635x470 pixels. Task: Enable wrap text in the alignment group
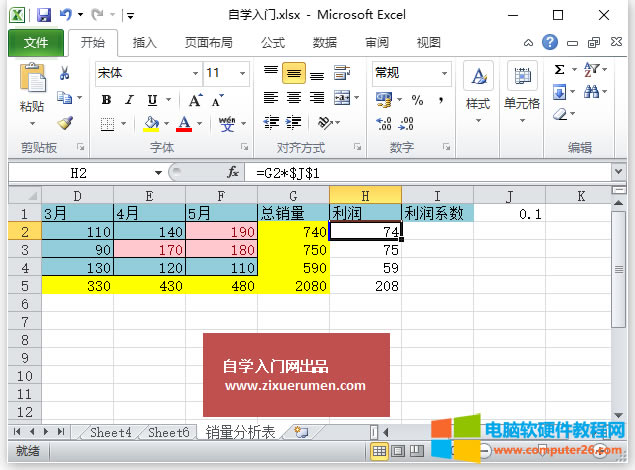coord(342,73)
